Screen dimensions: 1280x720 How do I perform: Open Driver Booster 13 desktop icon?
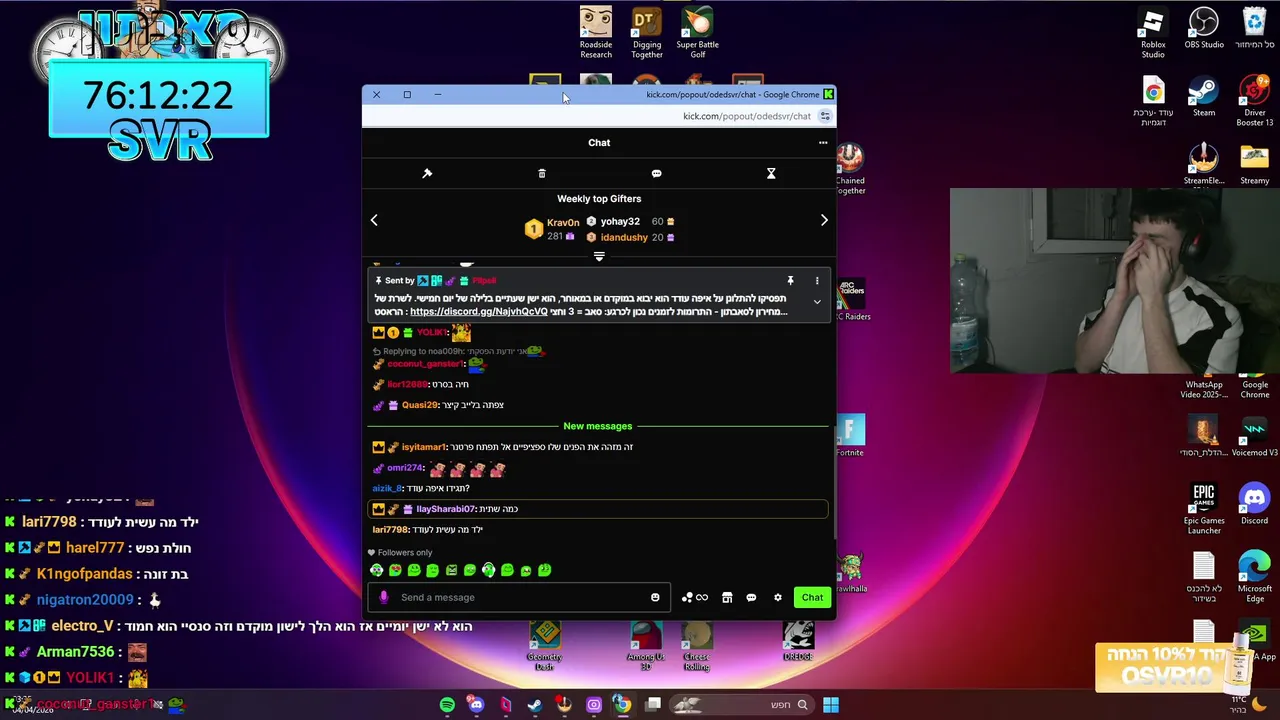(1254, 101)
